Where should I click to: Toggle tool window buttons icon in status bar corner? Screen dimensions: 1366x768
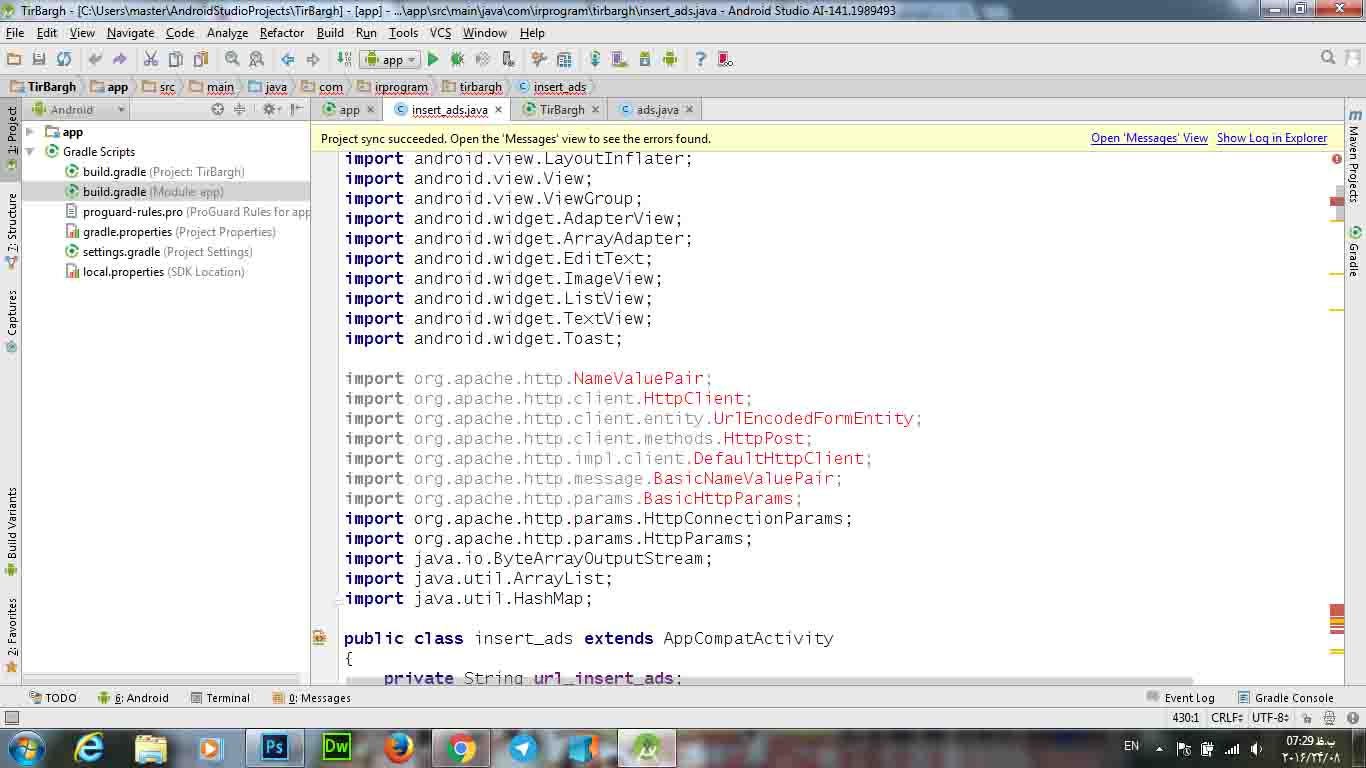pos(12,718)
